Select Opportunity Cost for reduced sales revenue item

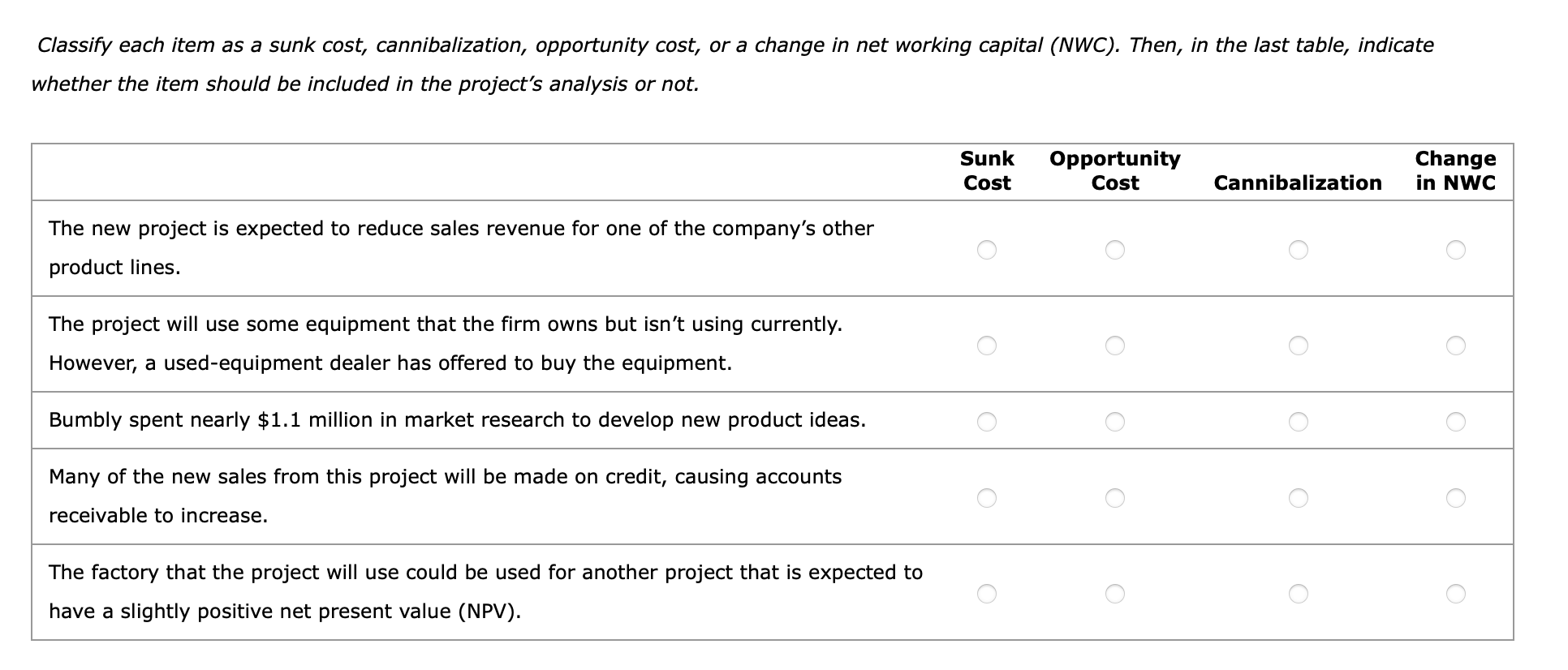pos(1116,250)
